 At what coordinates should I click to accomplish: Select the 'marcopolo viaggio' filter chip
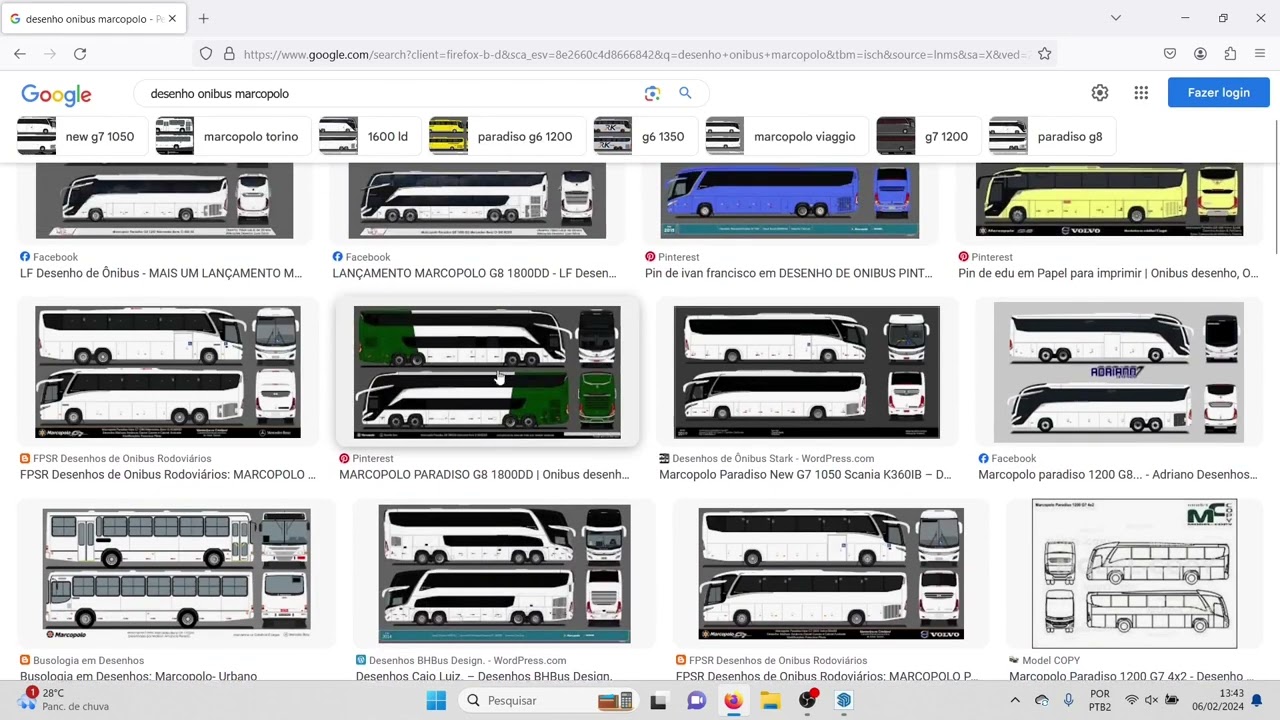point(787,136)
